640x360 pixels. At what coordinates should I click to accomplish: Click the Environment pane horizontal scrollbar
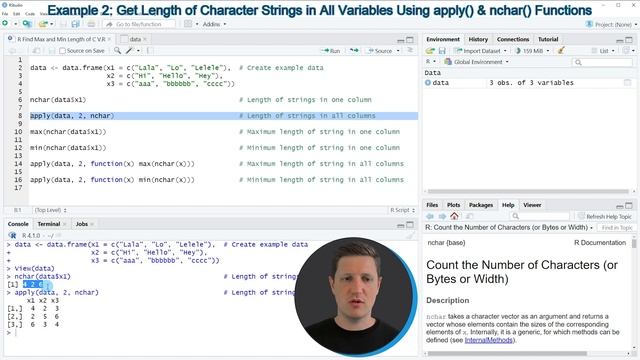point(528,191)
